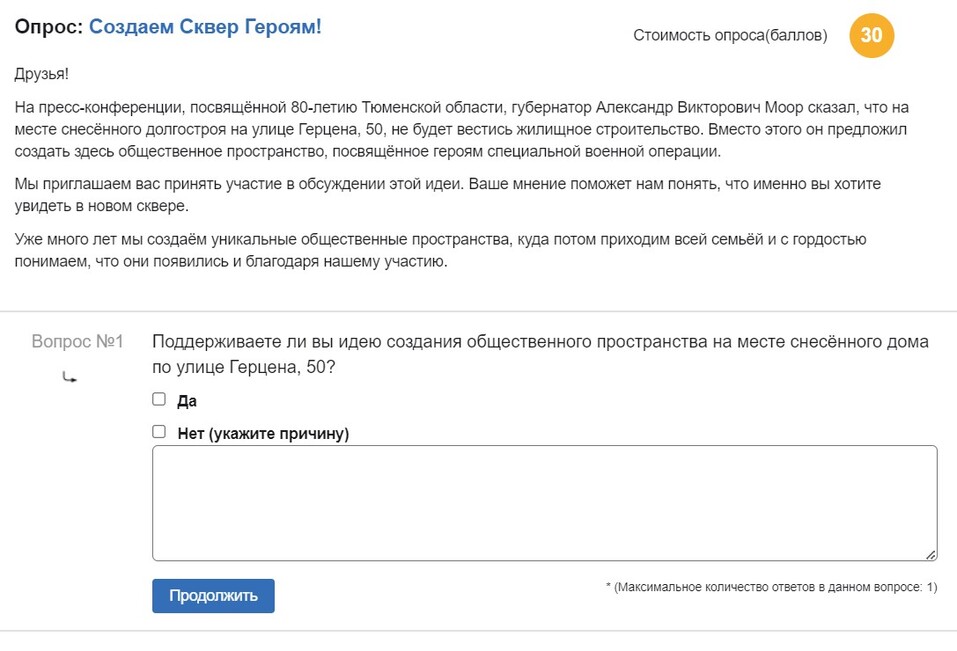Click the reply arrow indicator for question one
The image size is (957, 651).
tap(68, 375)
